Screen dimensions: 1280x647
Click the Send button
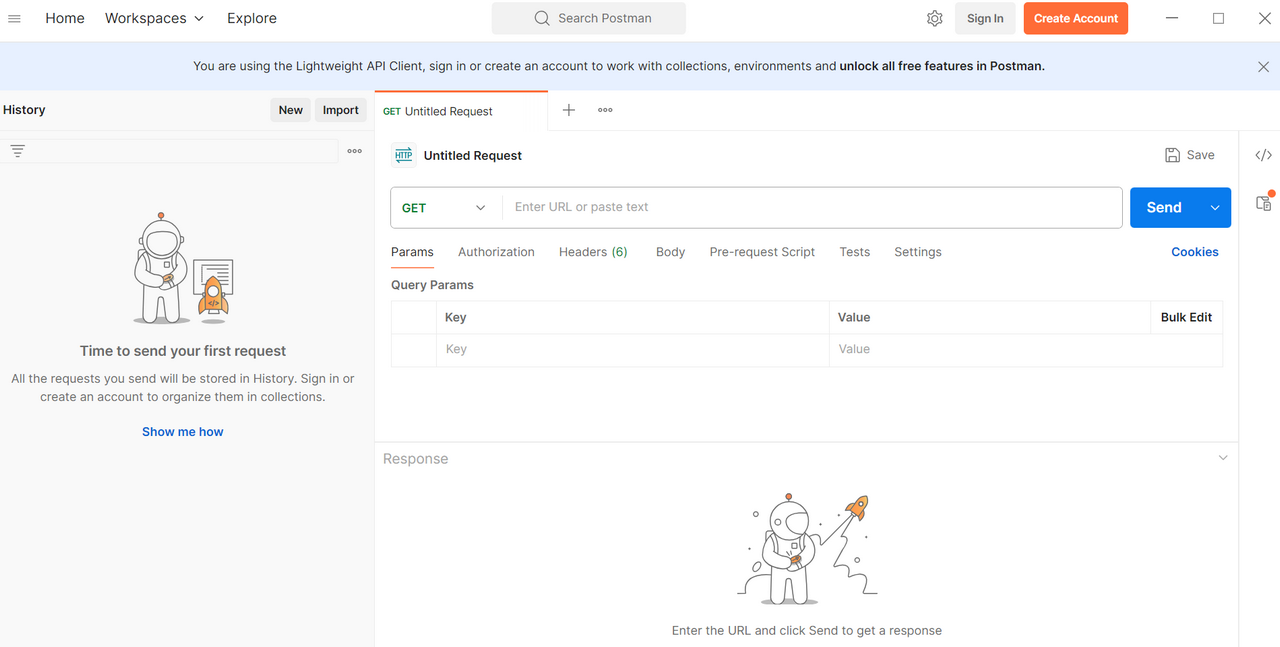[1164, 208]
